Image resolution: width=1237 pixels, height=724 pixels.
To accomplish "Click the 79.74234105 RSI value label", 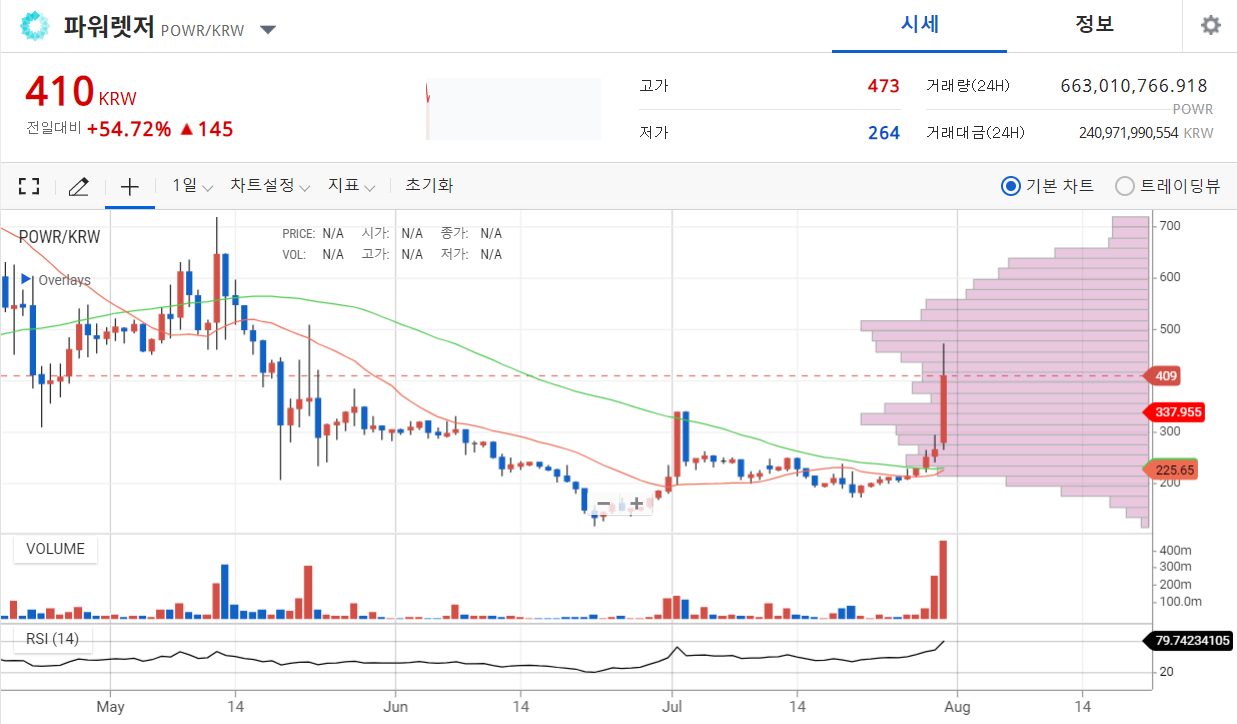I will point(1188,641).
